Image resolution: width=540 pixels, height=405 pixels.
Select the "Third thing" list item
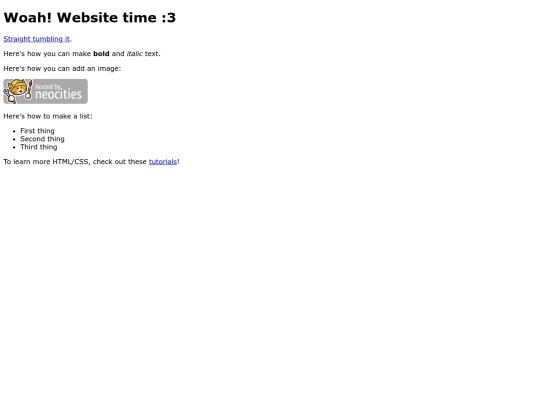[39, 147]
